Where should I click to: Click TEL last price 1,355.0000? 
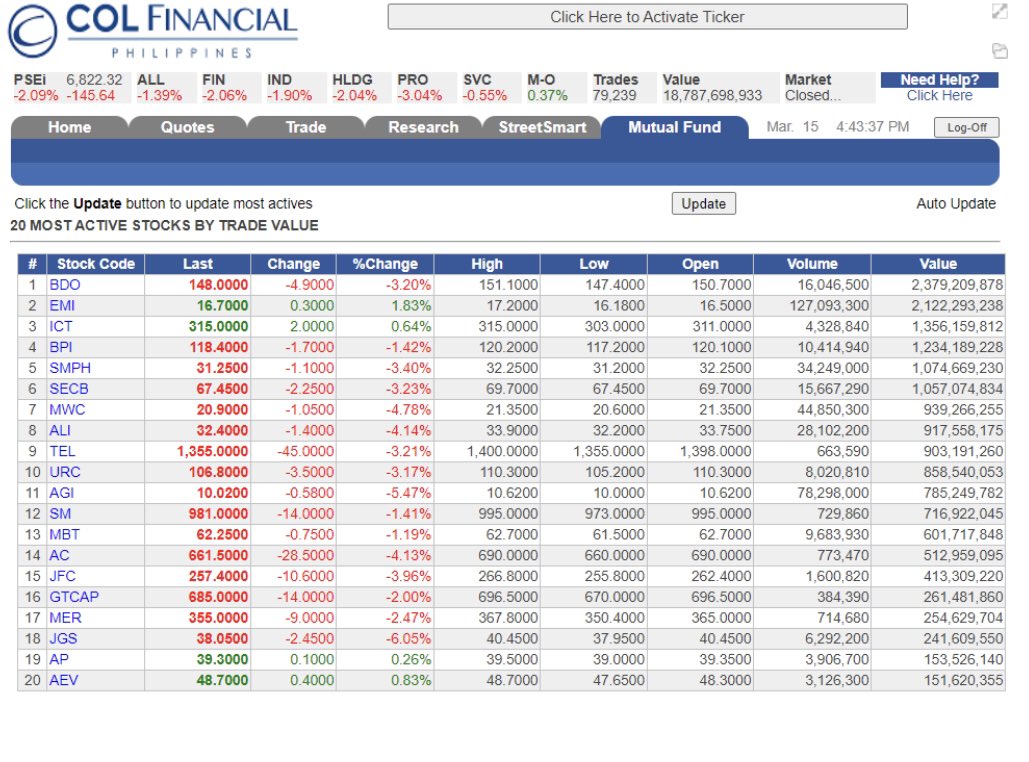(213, 452)
